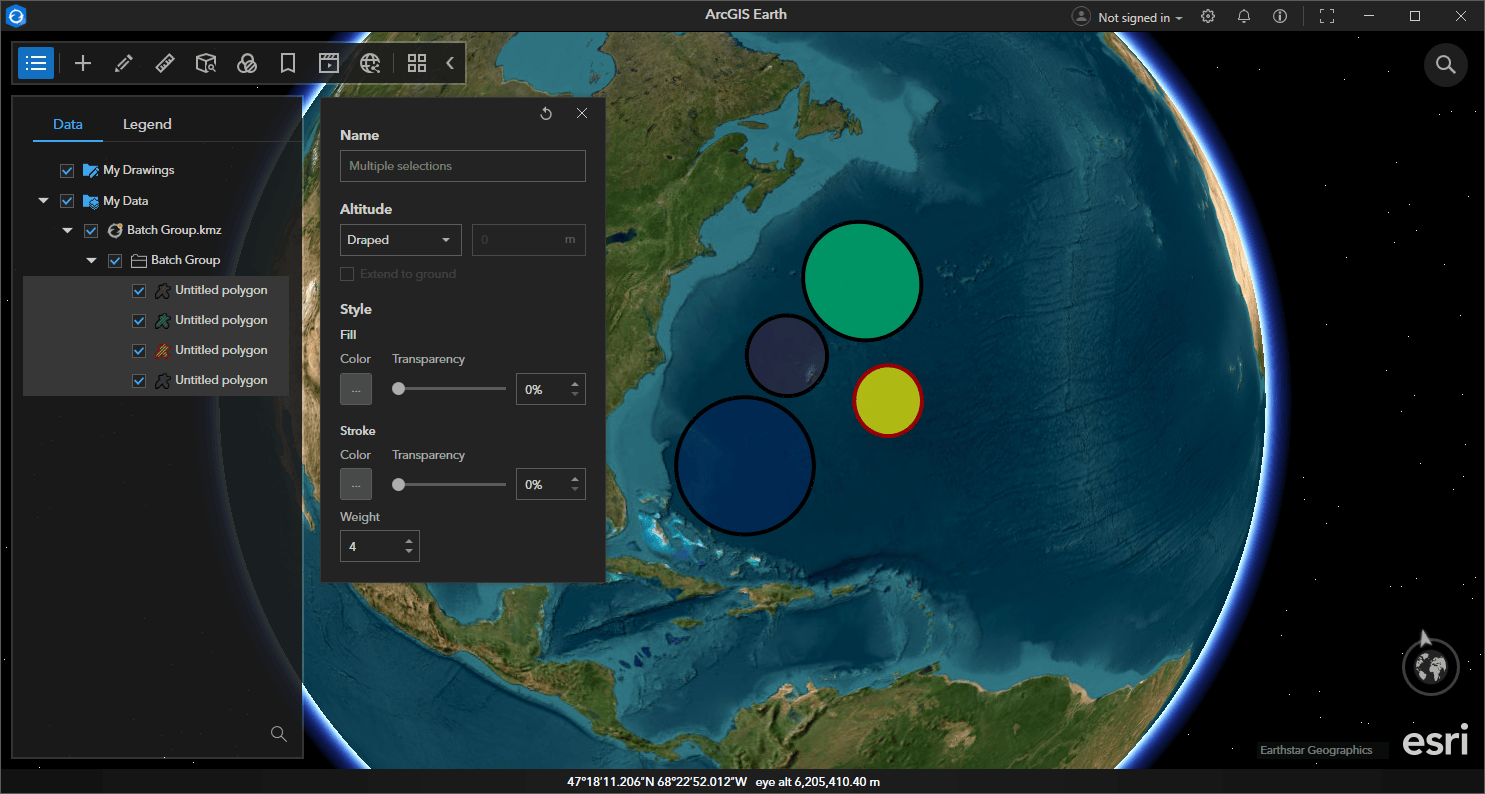The image size is (1485, 794).
Task: Switch to the Data tab
Action: point(68,124)
